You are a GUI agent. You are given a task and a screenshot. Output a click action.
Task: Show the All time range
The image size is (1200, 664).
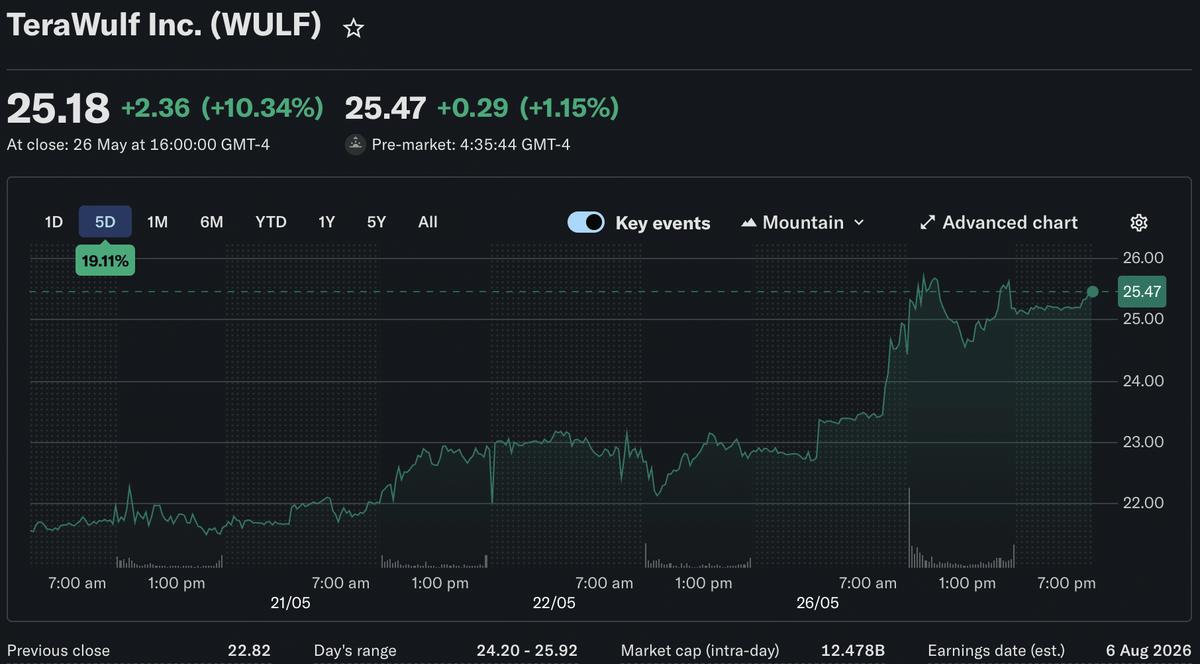coord(428,222)
